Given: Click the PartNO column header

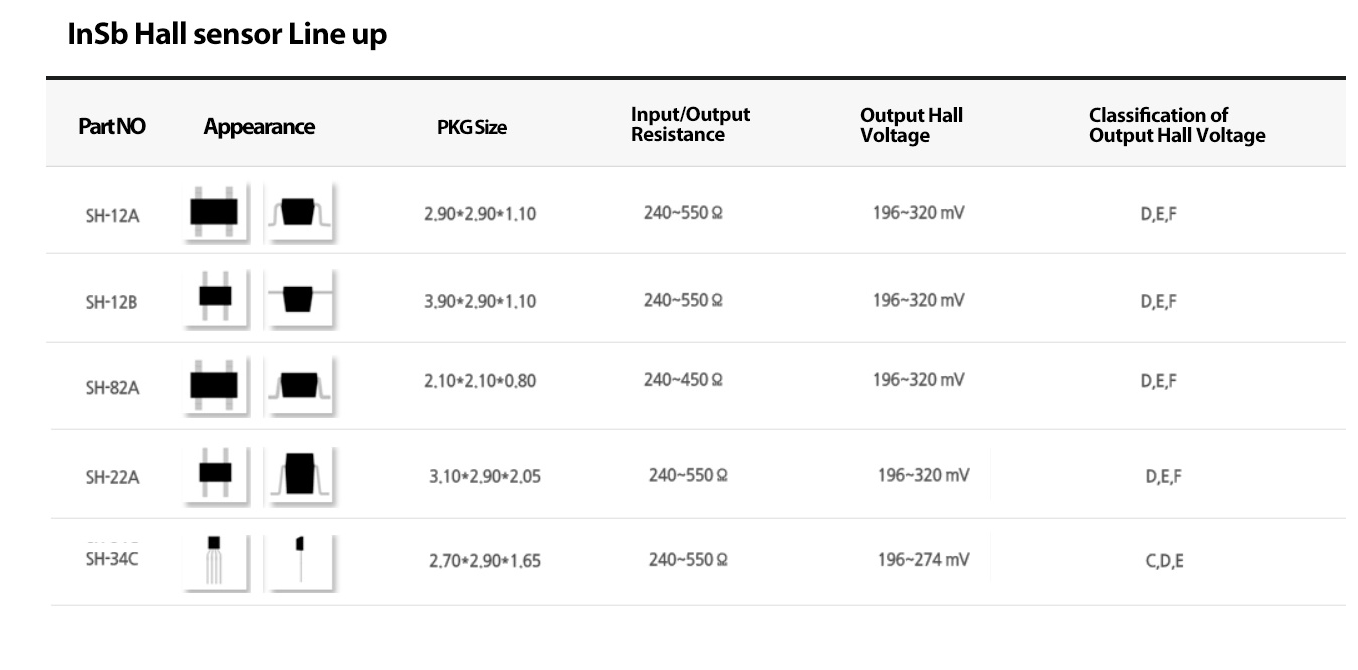Looking at the screenshot, I should (x=112, y=127).
